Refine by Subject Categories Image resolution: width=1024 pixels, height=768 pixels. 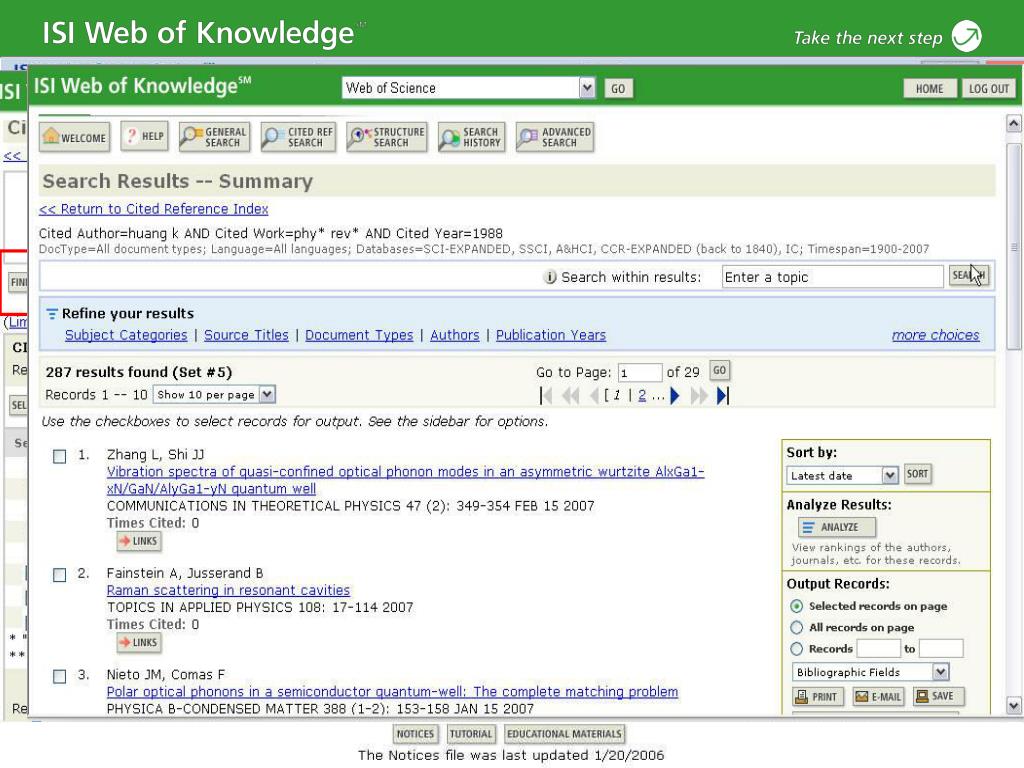(x=126, y=335)
